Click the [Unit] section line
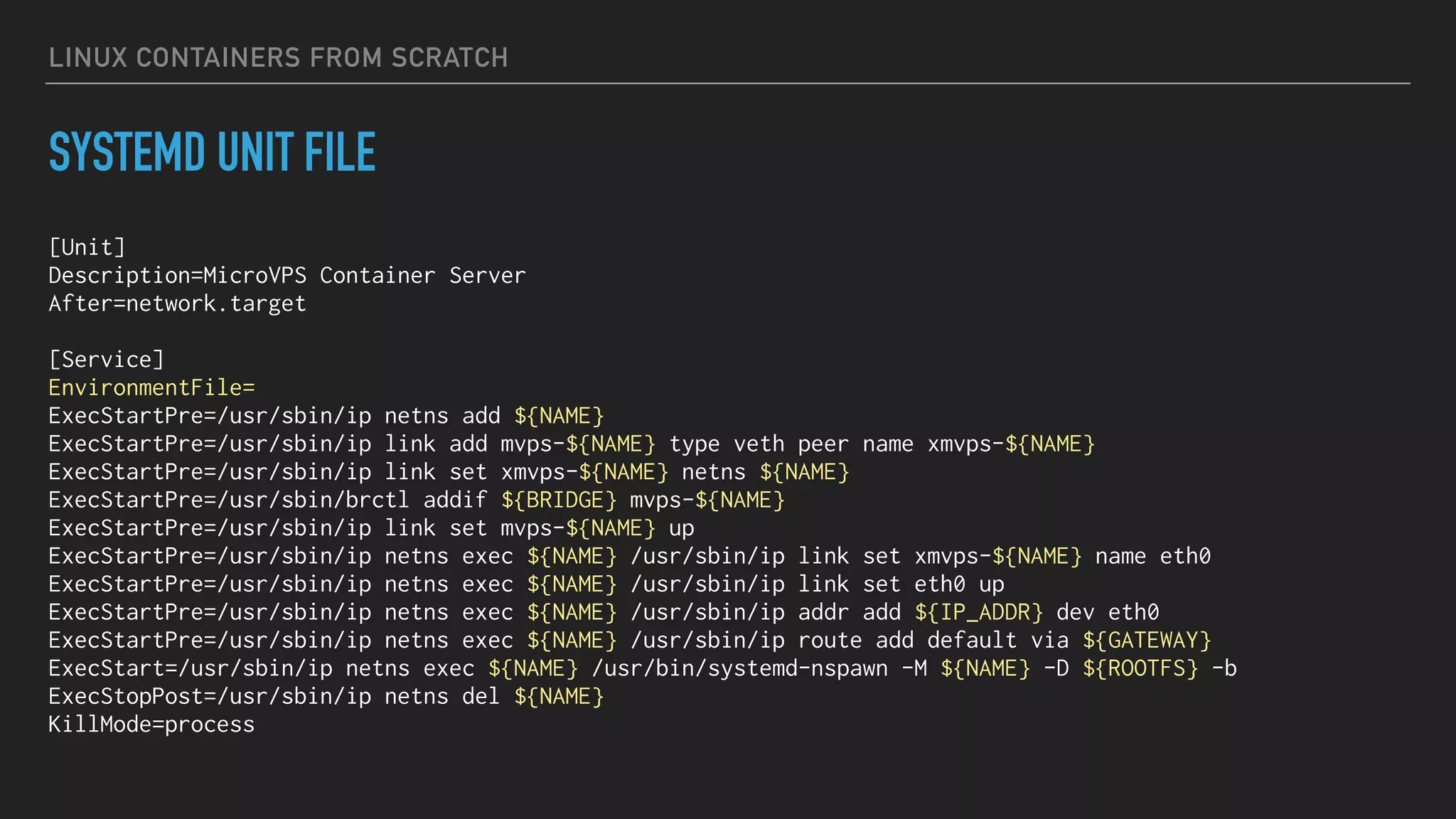The width and height of the screenshot is (1456, 819). (x=87, y=247)
